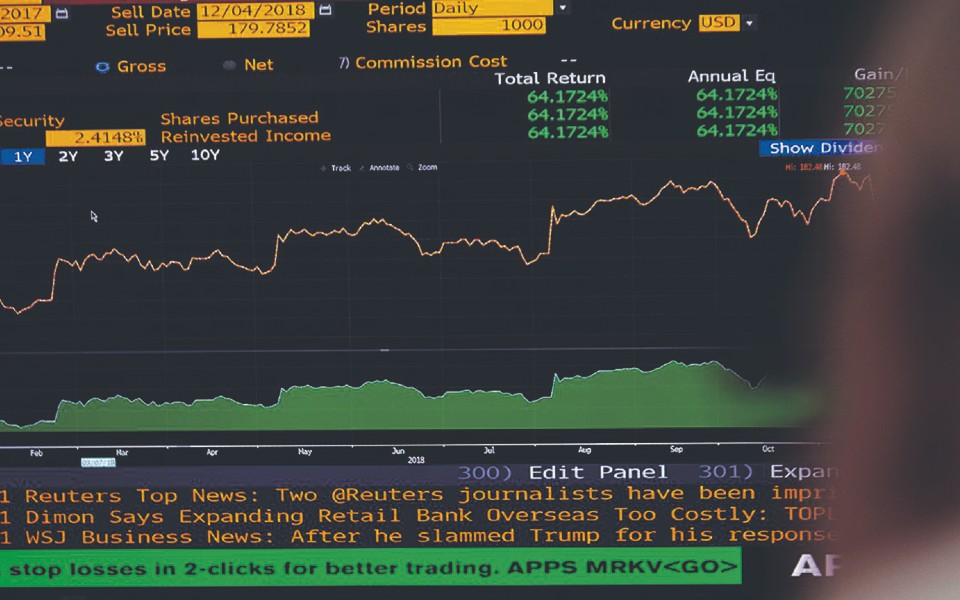Switch to the 3Y time range tab
Viewport: 960px width, 600px height.
113,156
